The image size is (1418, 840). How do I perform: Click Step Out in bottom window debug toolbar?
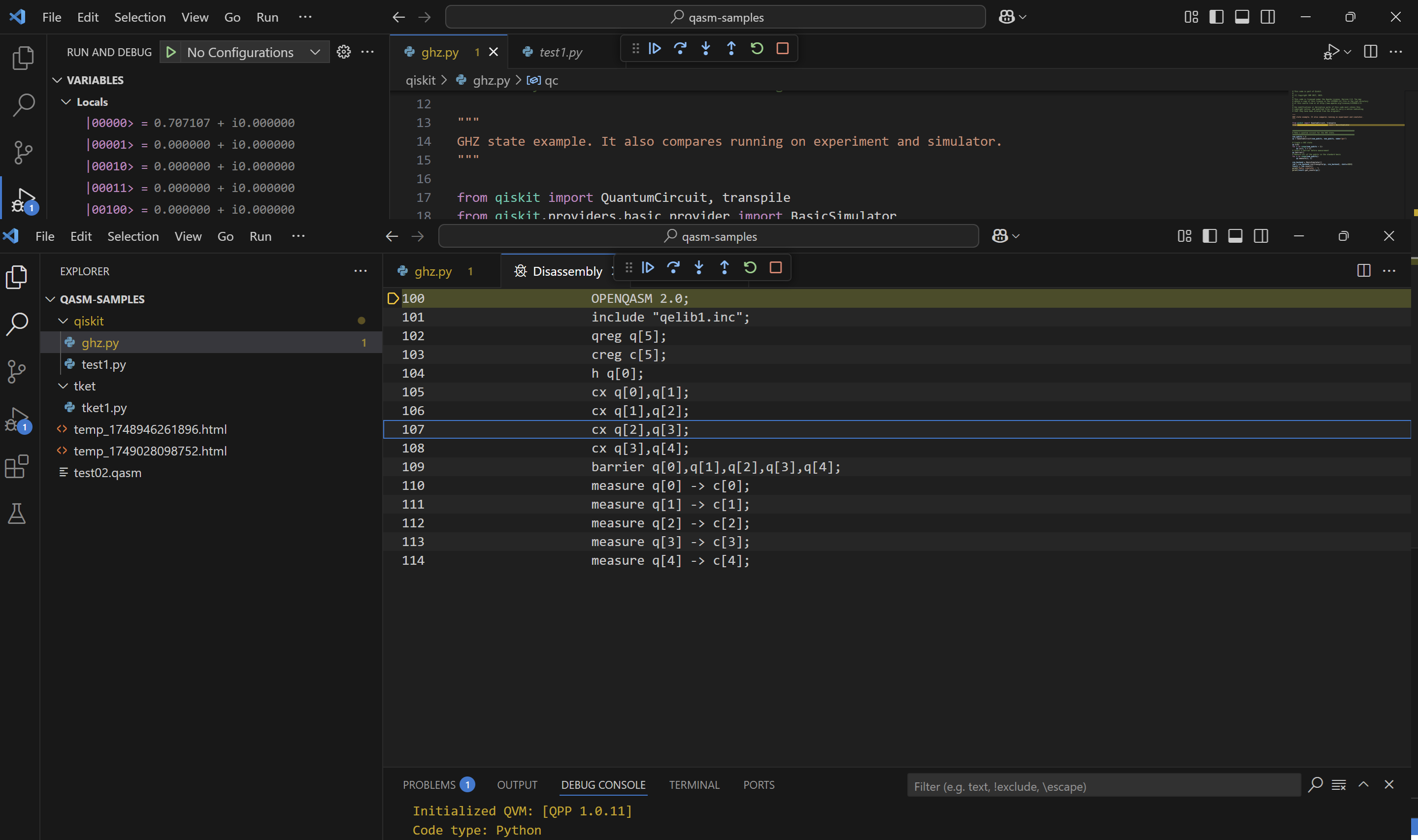[725, 267]
